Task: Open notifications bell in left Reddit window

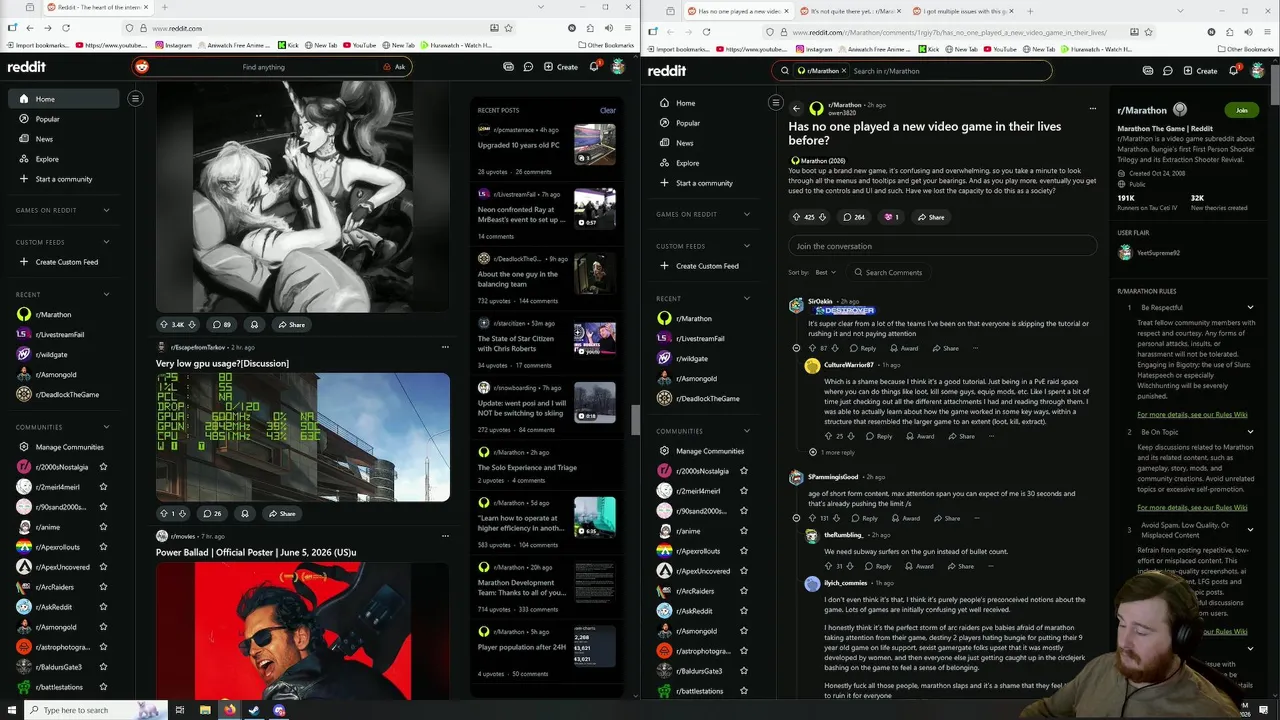Action: (x=593, y=67)
